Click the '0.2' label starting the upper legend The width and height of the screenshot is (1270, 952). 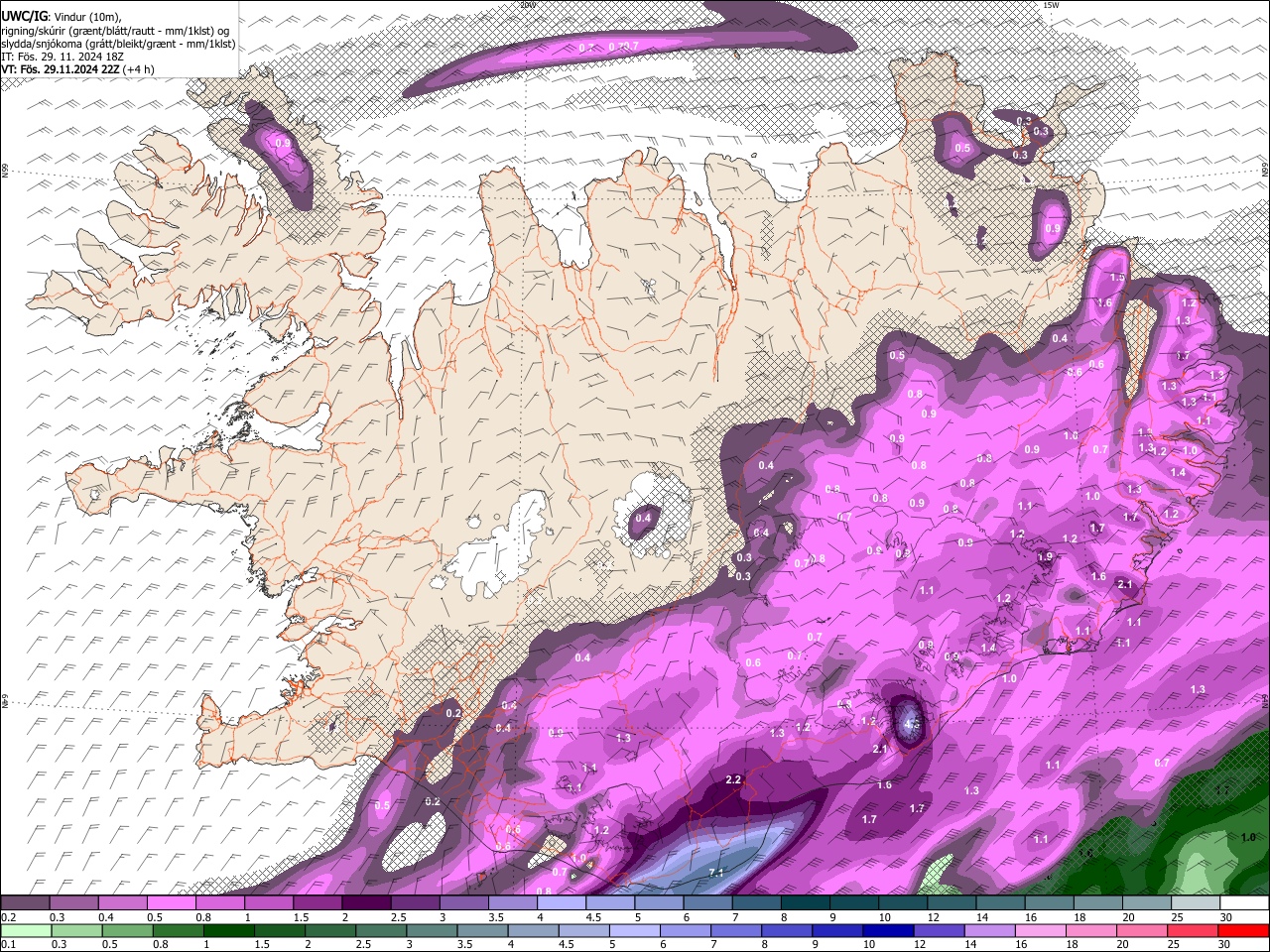8,917
